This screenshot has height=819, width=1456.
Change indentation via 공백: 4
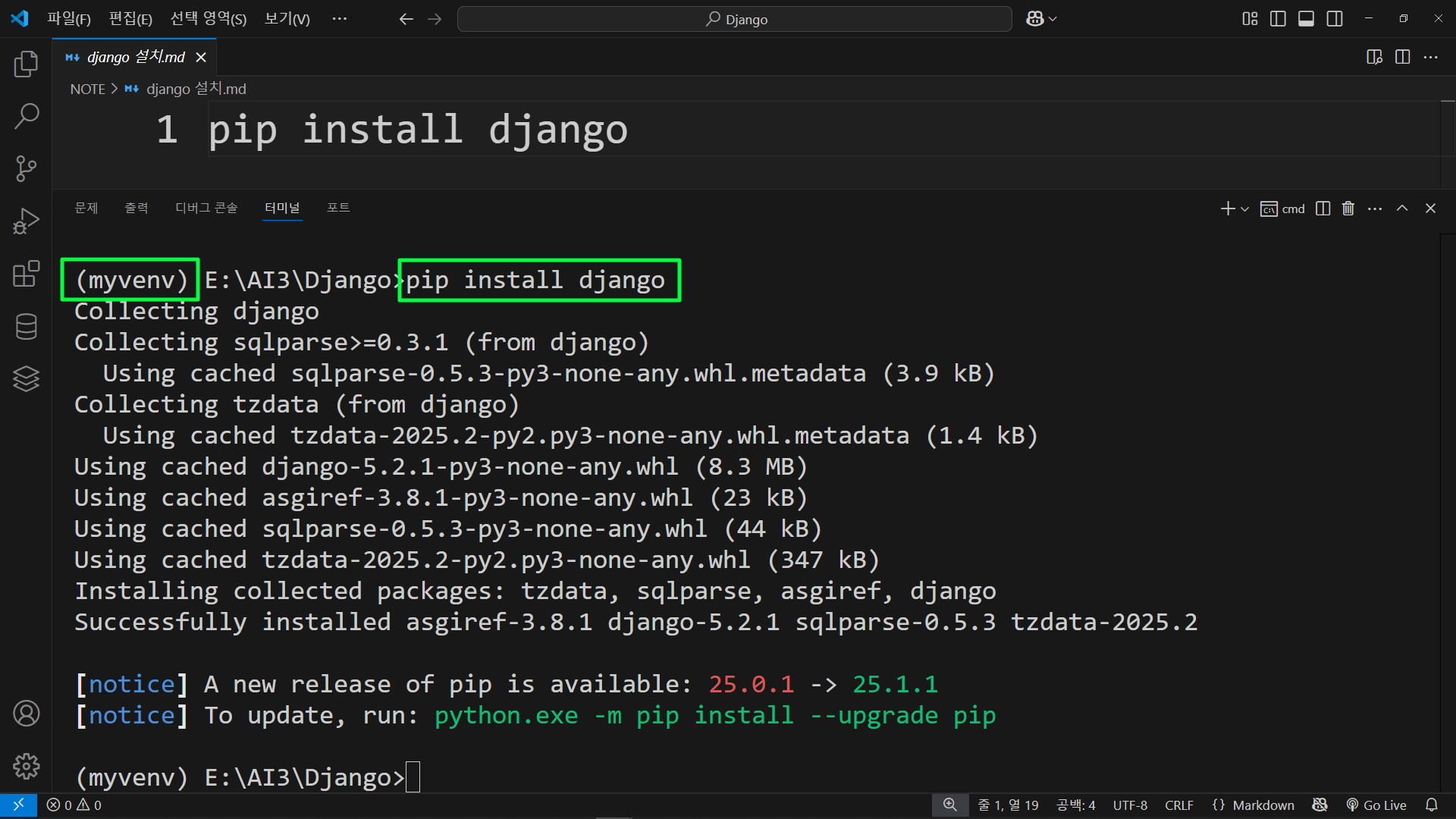coord(1076,805)
